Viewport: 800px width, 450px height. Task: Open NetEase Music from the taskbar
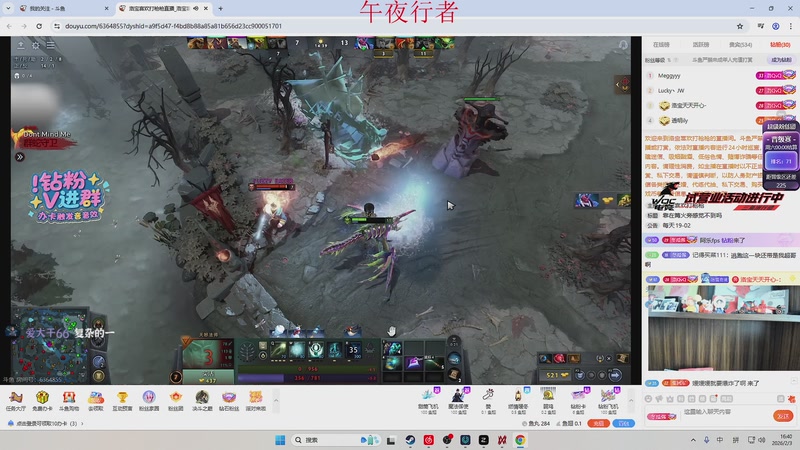tap(429, 440)
